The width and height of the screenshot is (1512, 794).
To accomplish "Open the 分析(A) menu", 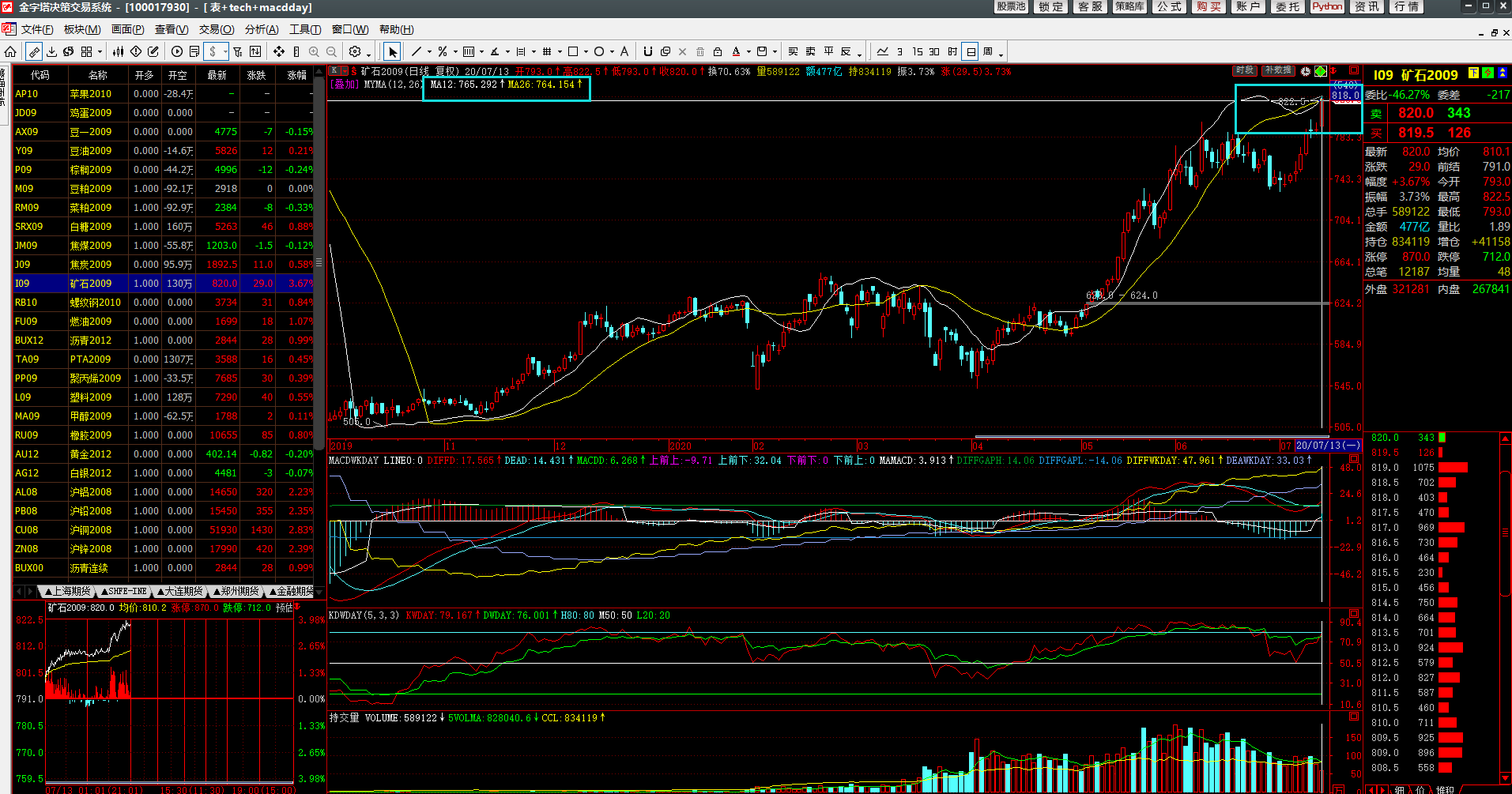I will 262,29.
